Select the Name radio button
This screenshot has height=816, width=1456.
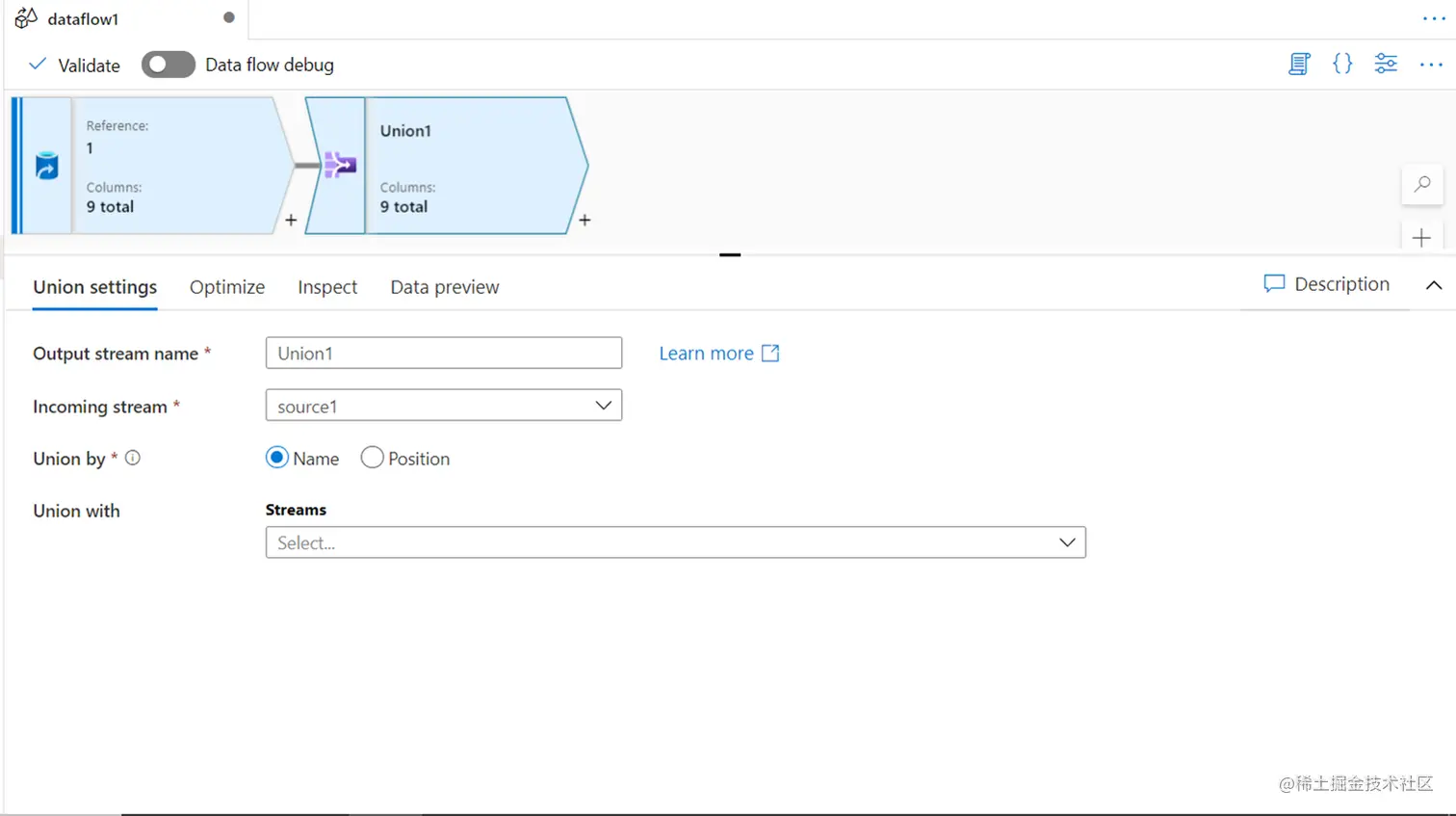[x=277, y=458]
